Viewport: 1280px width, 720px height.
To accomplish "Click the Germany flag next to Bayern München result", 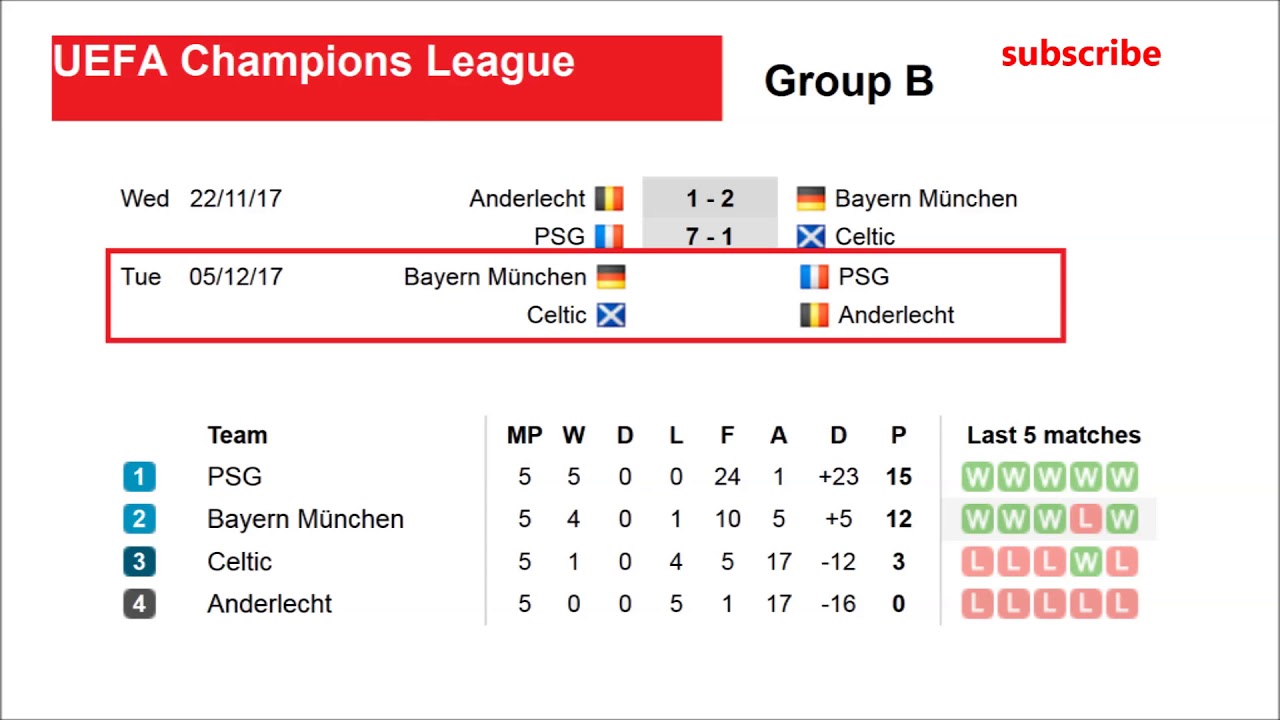I will point(811,198).
